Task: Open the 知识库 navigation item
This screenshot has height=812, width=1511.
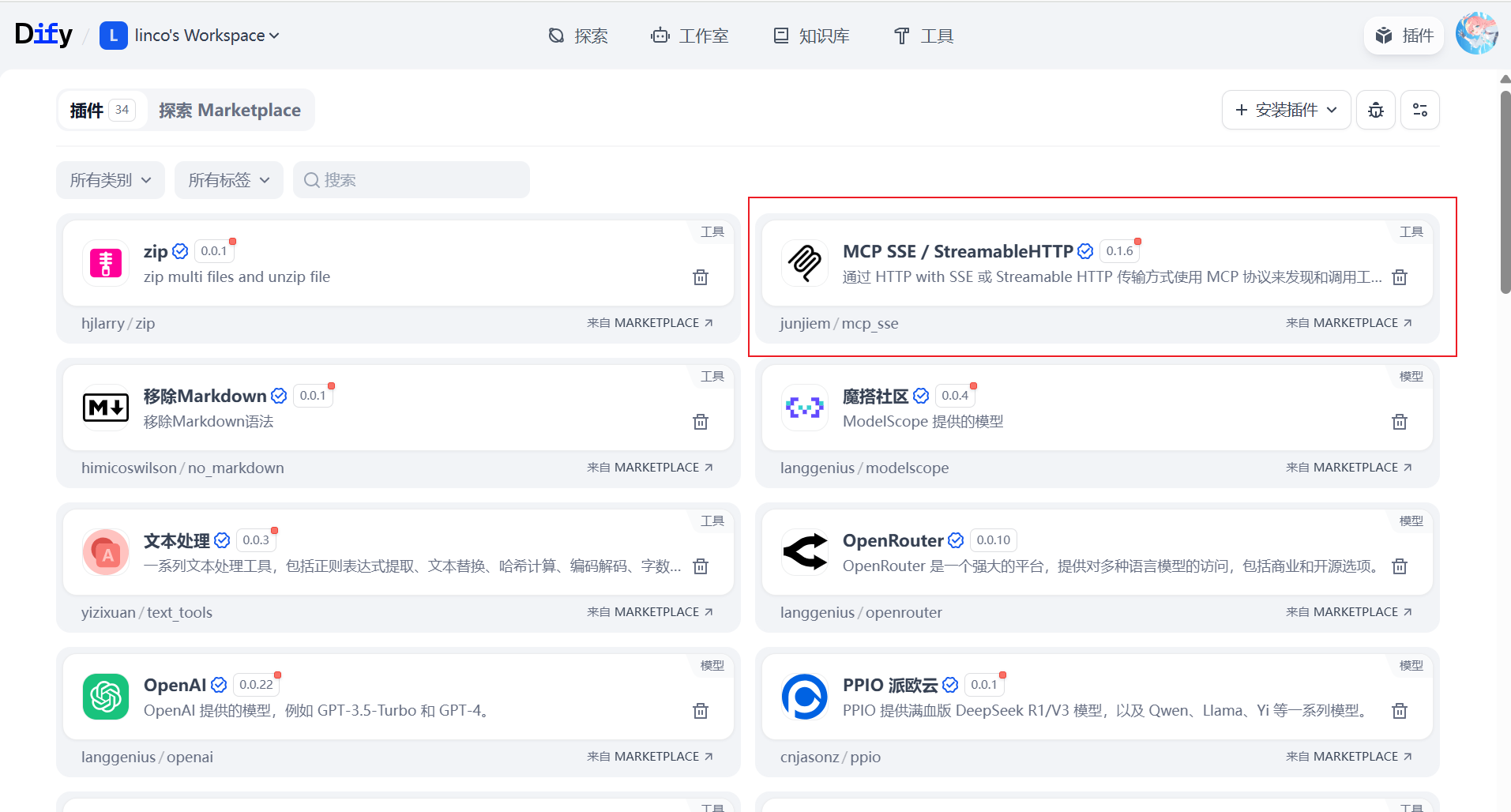Action: click(x=811, y=36)
